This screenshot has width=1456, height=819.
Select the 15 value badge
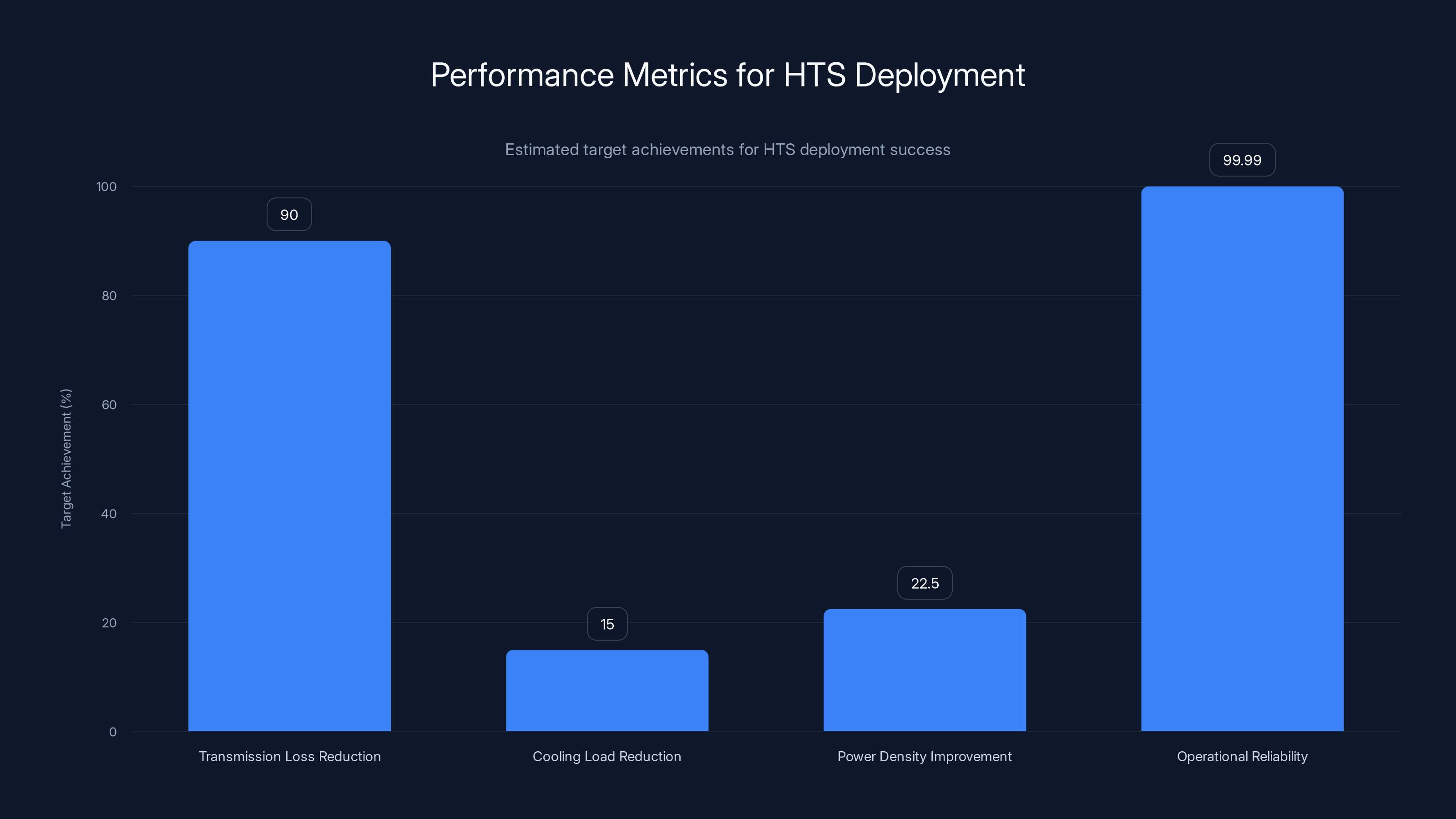[x=607, y=623]
